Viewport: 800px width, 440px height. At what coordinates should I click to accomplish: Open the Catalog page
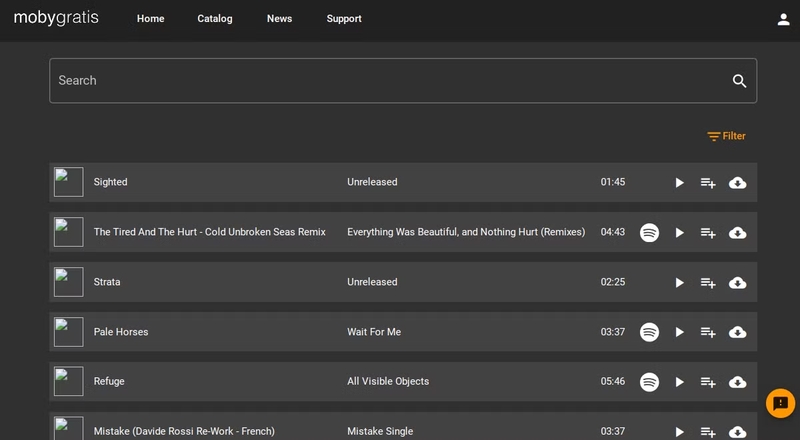click(x=215, y=19)
